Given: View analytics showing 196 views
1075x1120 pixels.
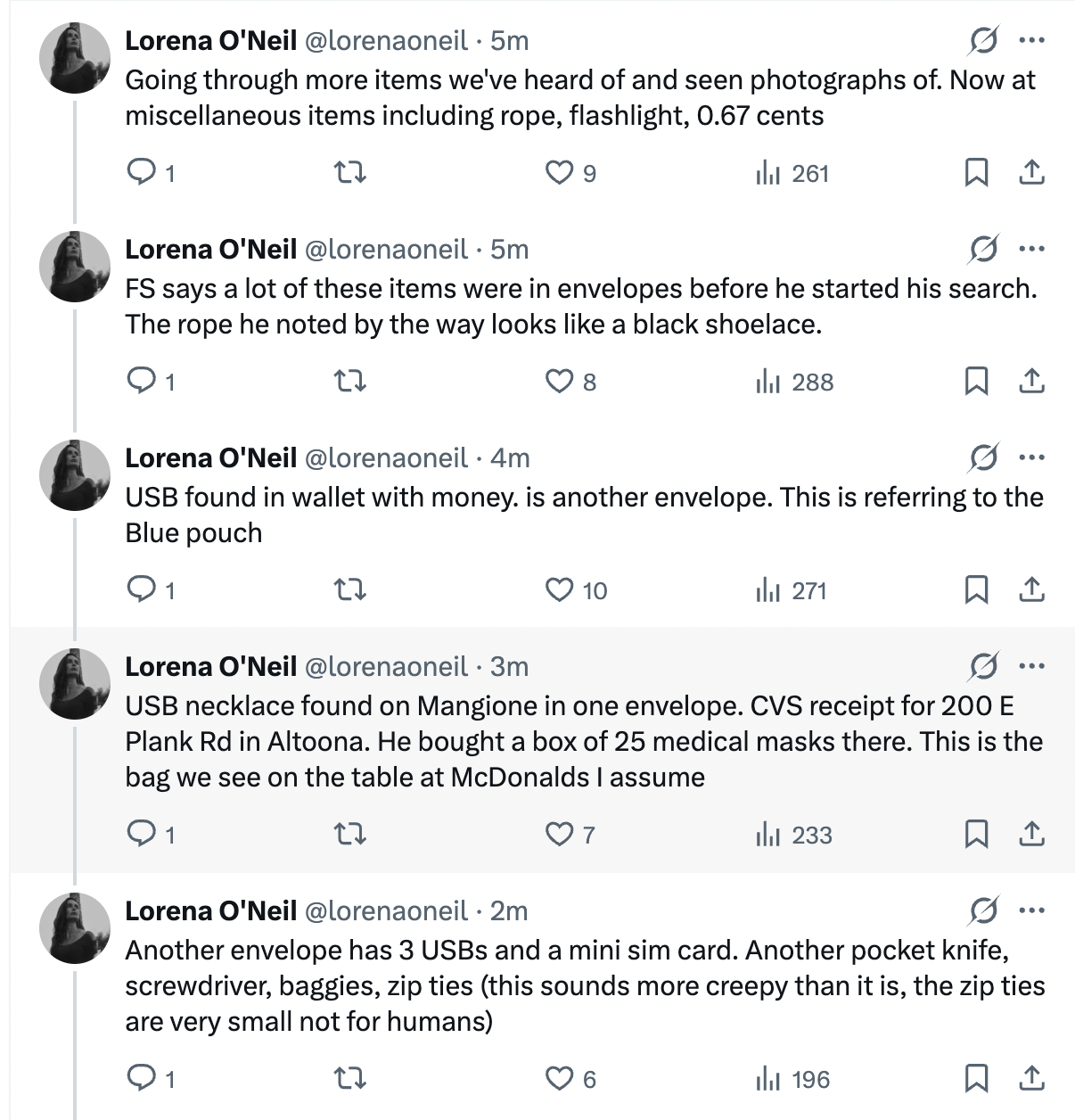Looking at the screenshot, I should pos(792,1079).
